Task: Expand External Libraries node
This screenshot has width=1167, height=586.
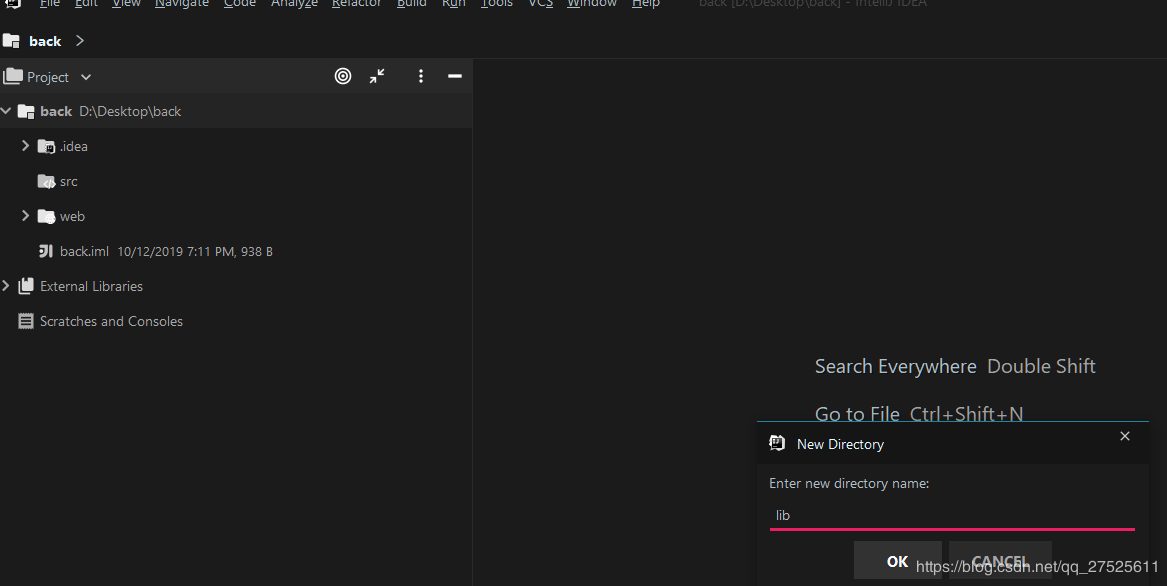Action: [6, 286]
